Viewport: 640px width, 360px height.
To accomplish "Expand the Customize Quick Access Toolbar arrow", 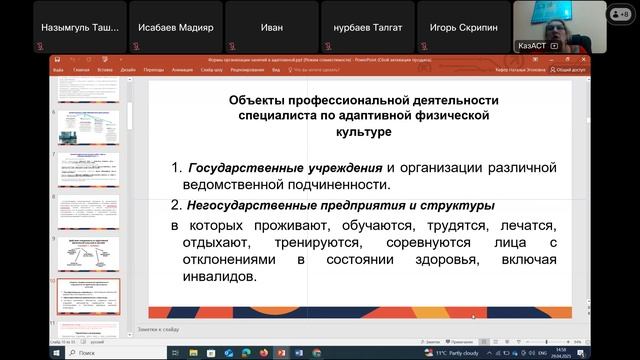I will (121, 60).
